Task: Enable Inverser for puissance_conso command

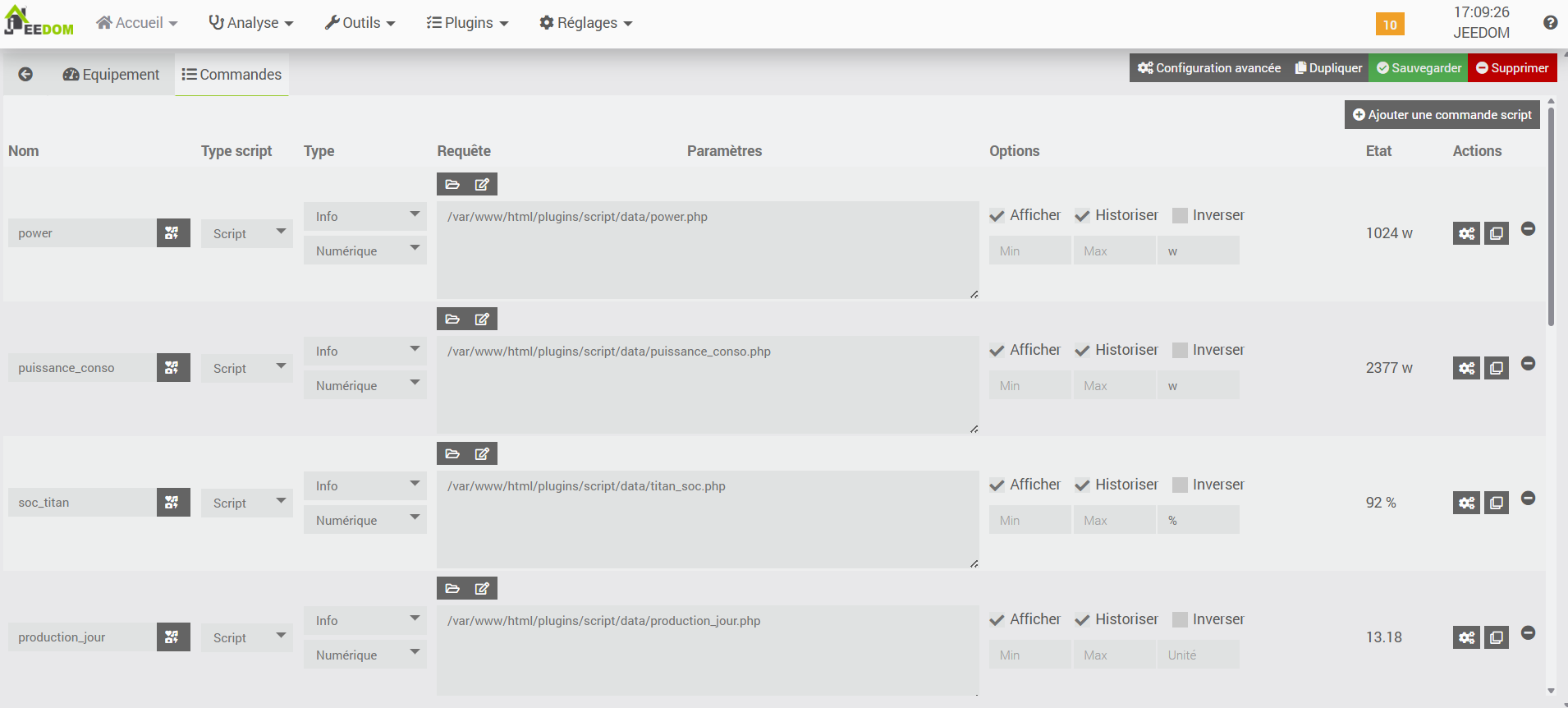Action: (1180, 351)
